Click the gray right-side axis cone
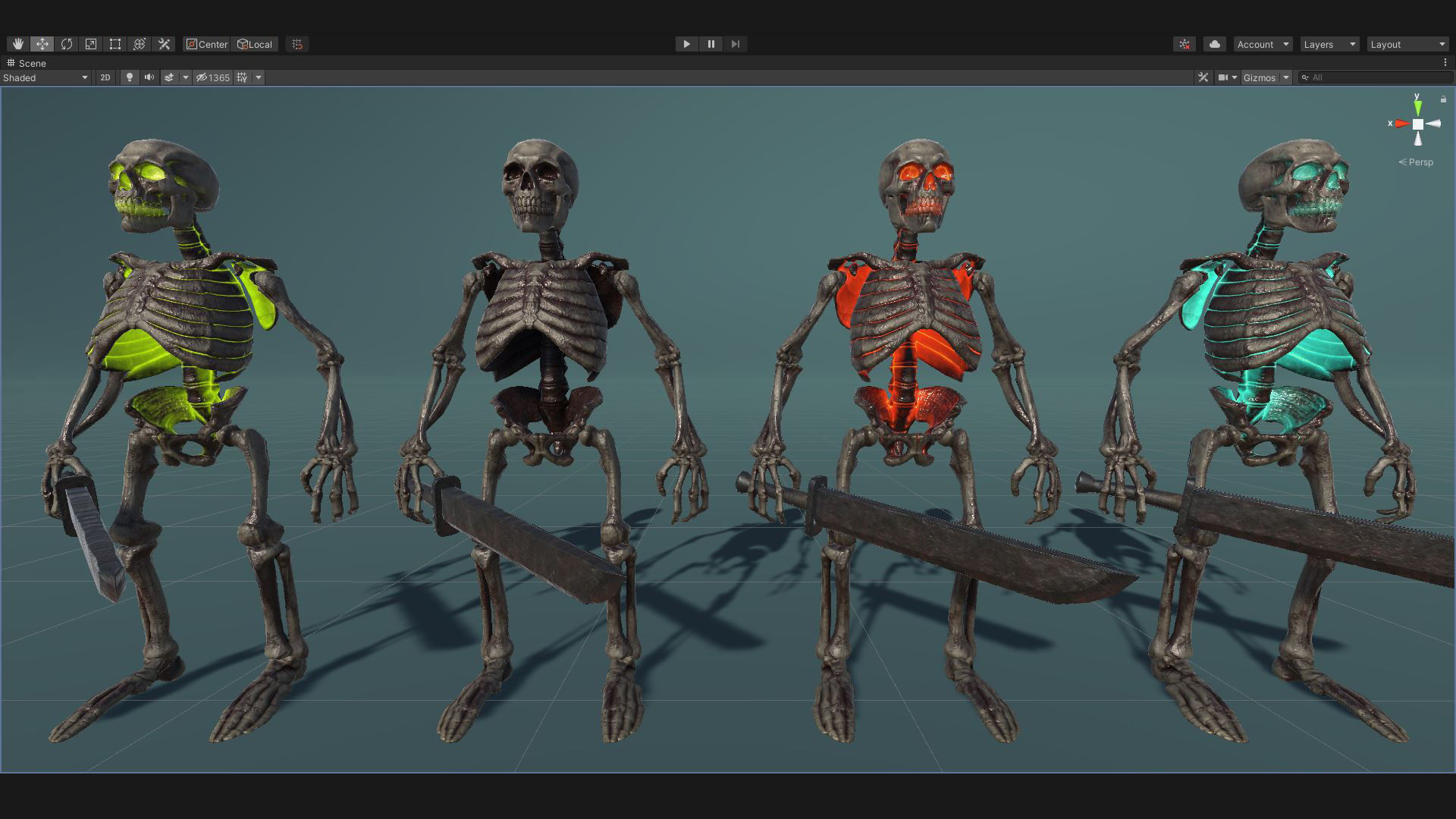Viewport: 1456px width, 819px height. pyautogui.click(x=1433, y=124)
